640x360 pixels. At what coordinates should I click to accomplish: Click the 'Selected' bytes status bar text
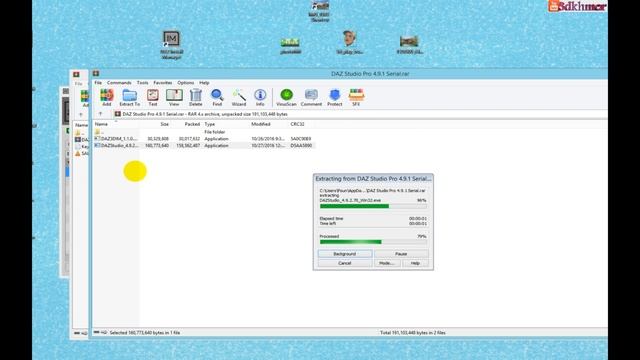click(x=145, y=333)
